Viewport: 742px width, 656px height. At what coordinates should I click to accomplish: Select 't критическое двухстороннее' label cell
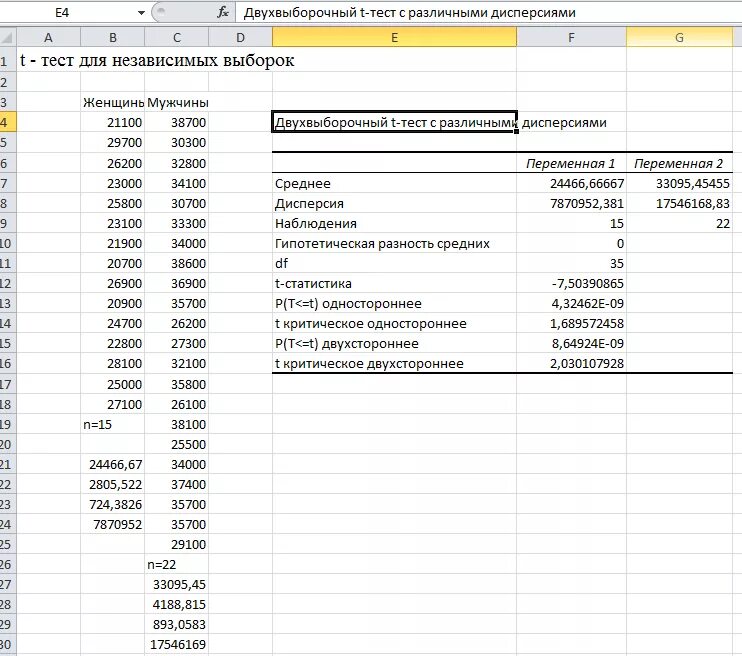[x=394, y=363]
